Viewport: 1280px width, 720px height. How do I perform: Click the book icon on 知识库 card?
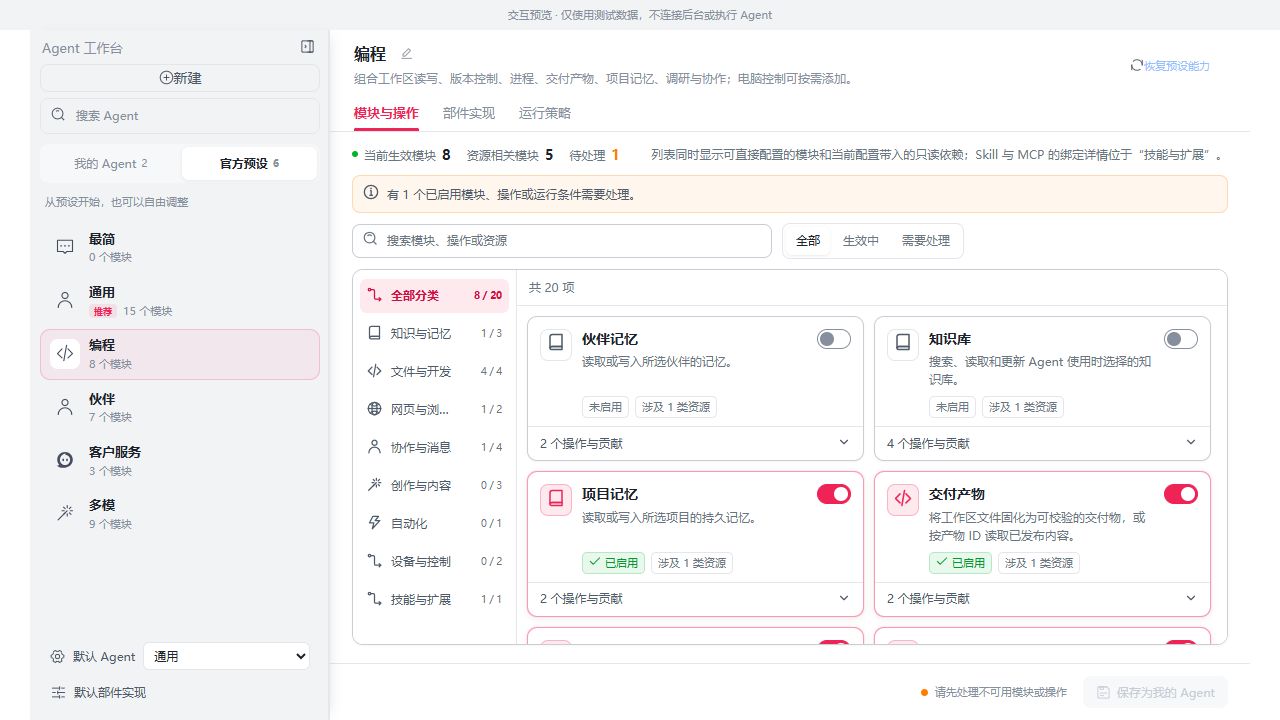(903, 344)
